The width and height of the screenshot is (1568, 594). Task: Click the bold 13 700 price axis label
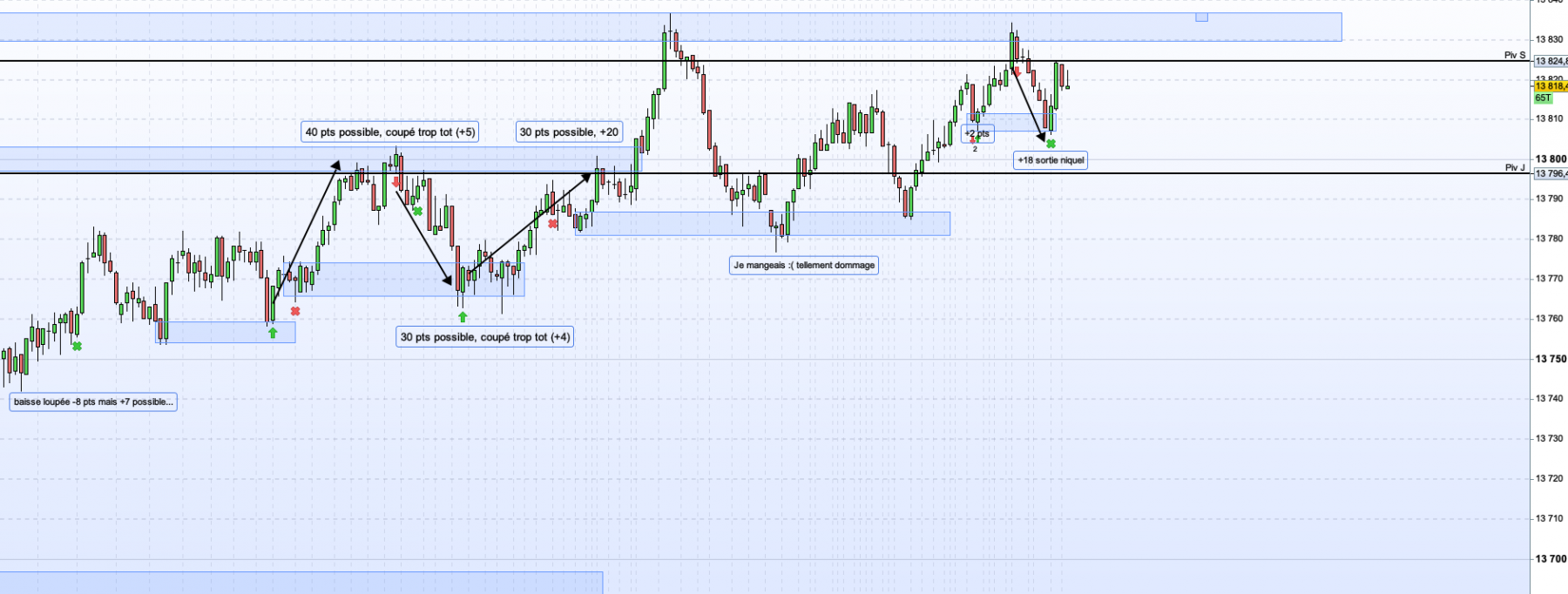coord(1551,559)
